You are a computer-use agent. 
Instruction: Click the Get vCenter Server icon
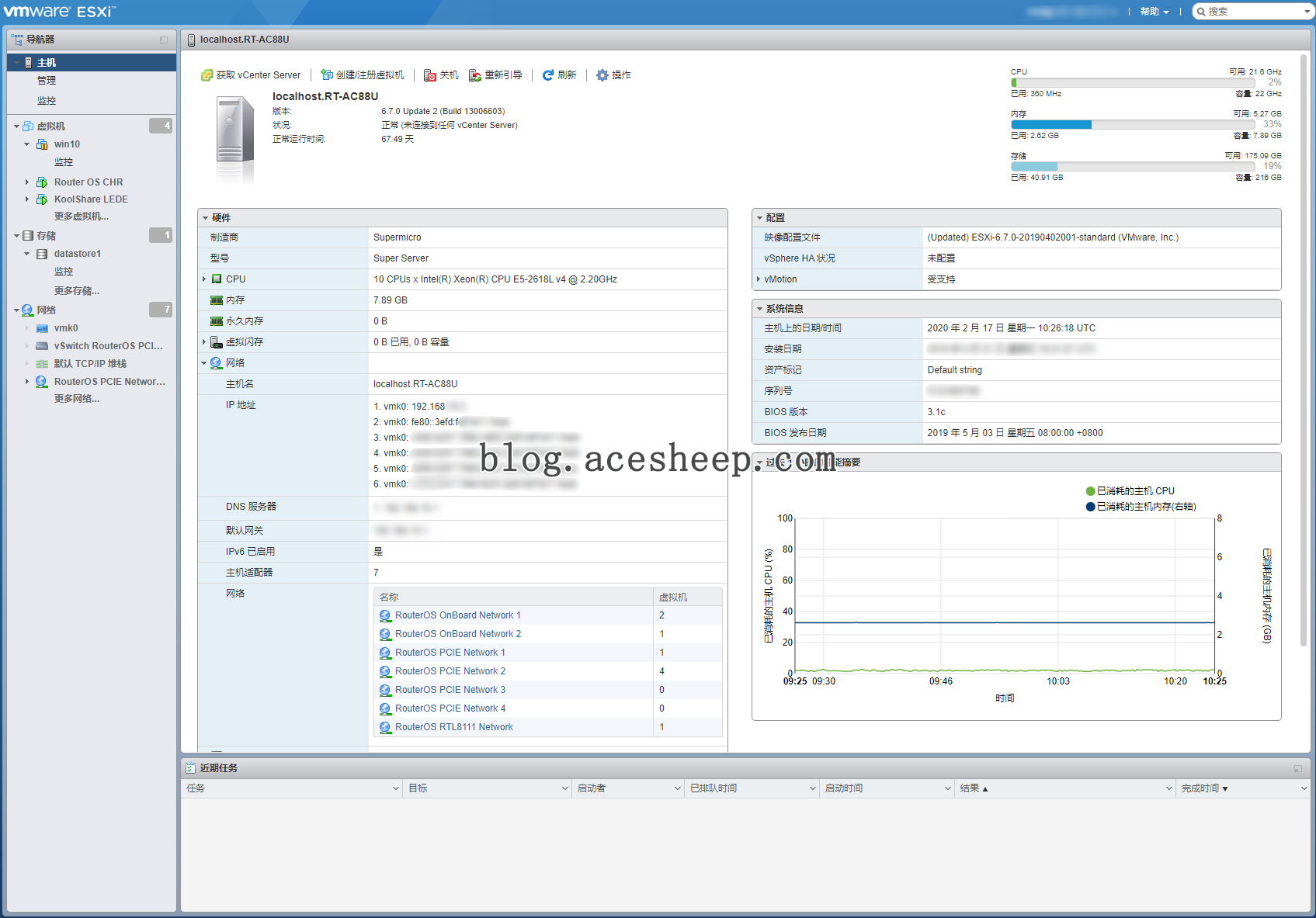[207, 75]
